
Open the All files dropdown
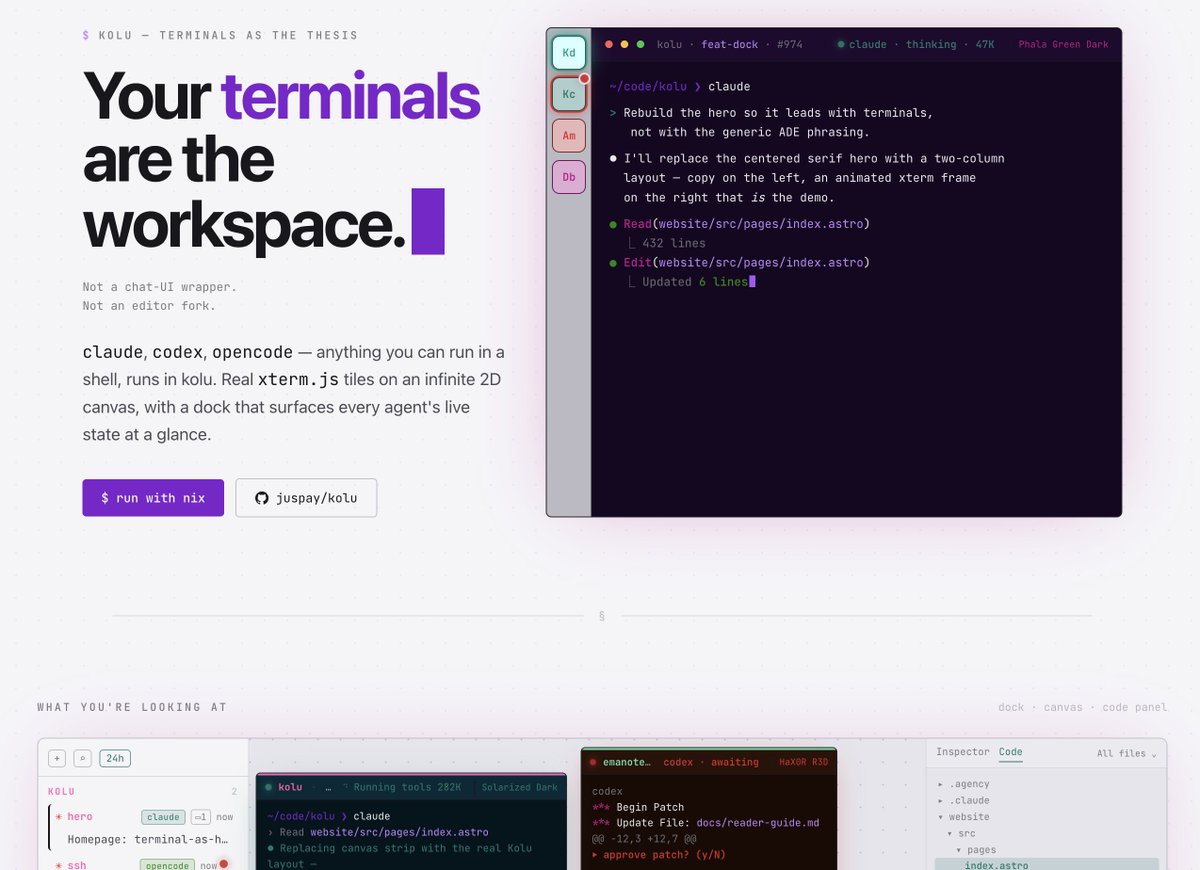(x=1126, y=754)
